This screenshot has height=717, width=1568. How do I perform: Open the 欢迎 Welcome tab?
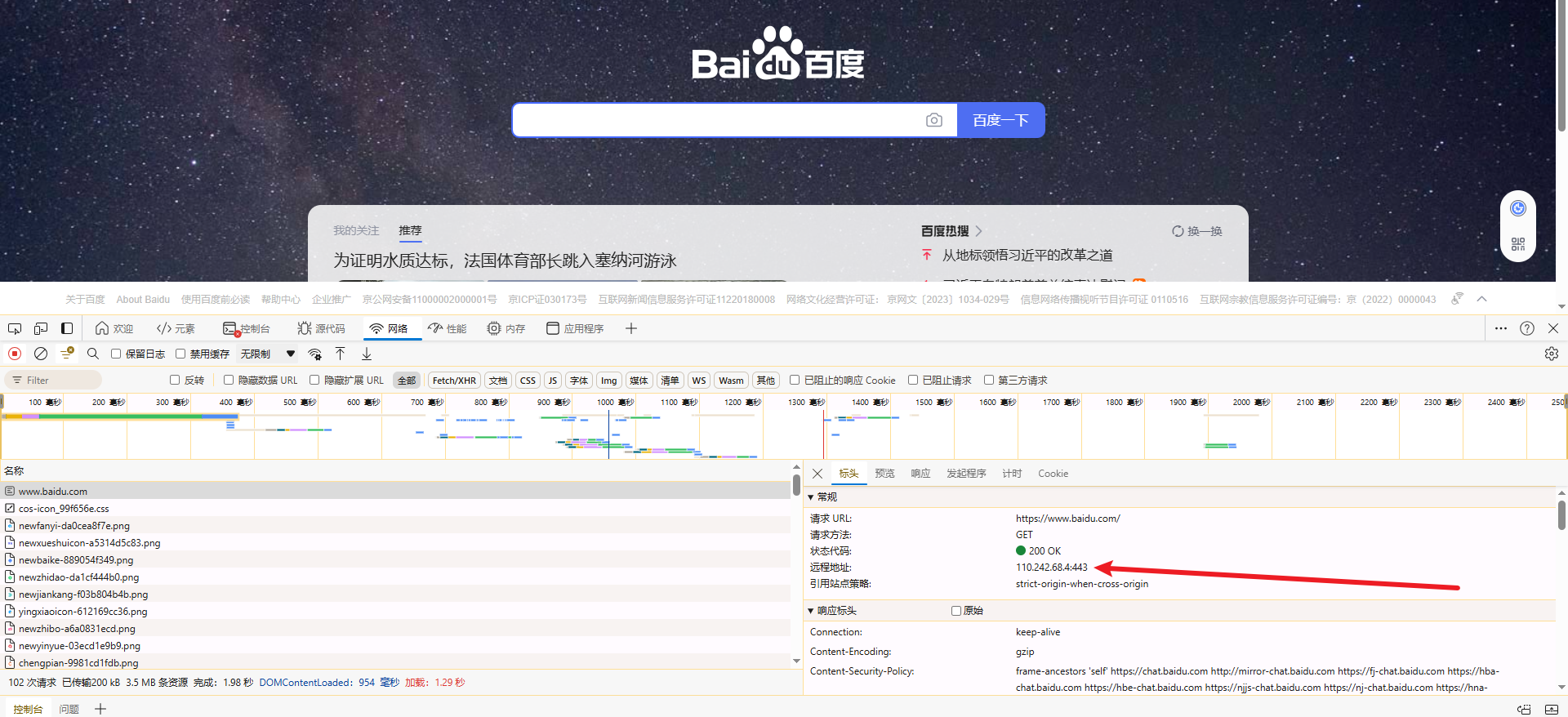coord(114,328)
